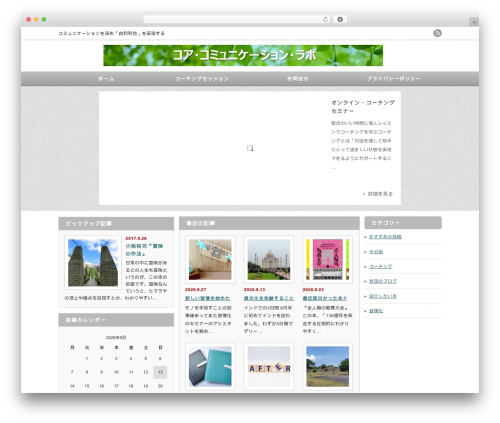Click the loading placeholder image in the slider
The width and height of the screenshot is (500, 423).
[250, 148]
